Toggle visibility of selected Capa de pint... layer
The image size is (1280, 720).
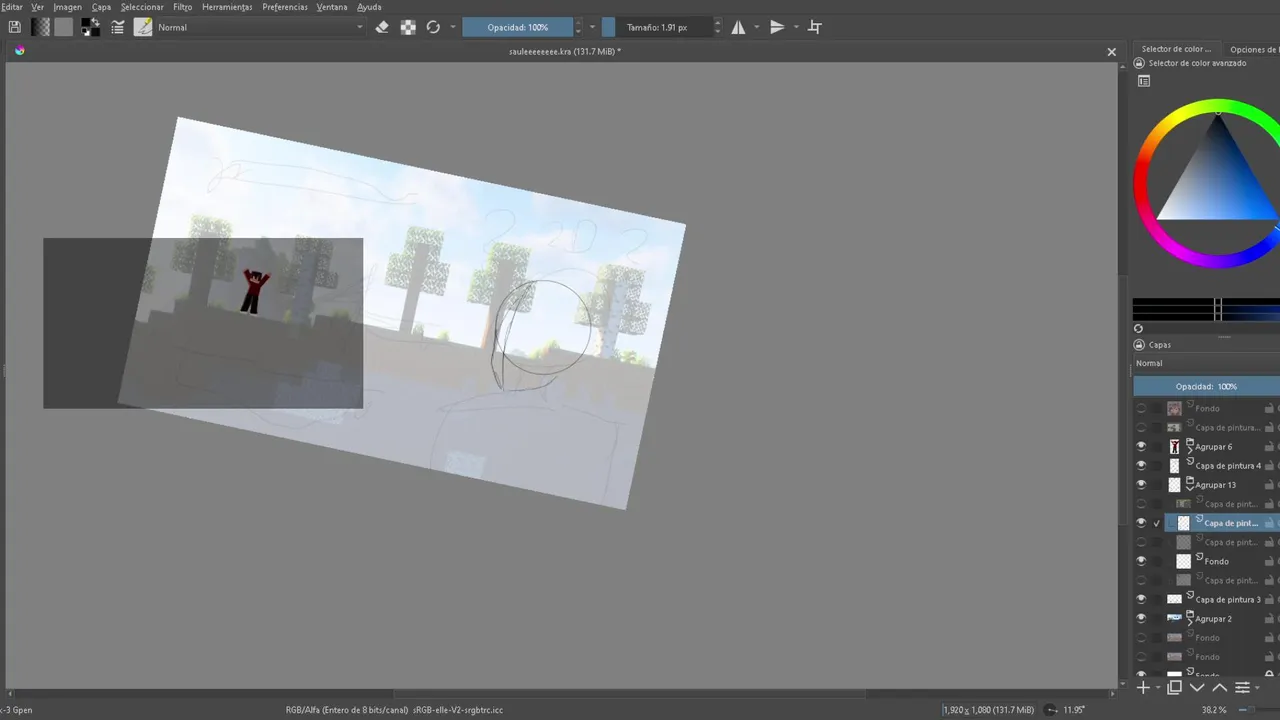1141,523
